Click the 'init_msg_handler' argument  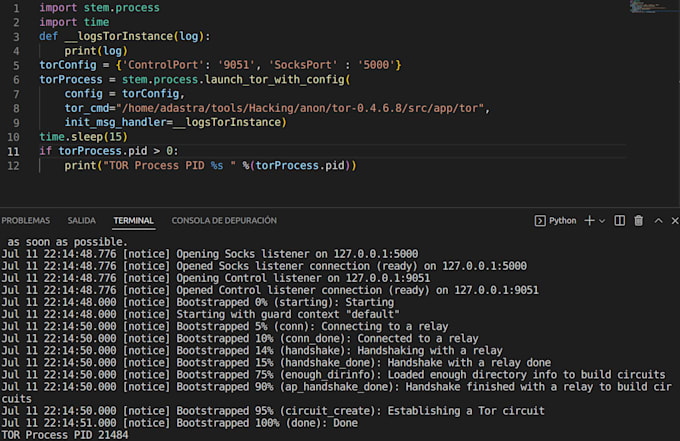[115, 122]
